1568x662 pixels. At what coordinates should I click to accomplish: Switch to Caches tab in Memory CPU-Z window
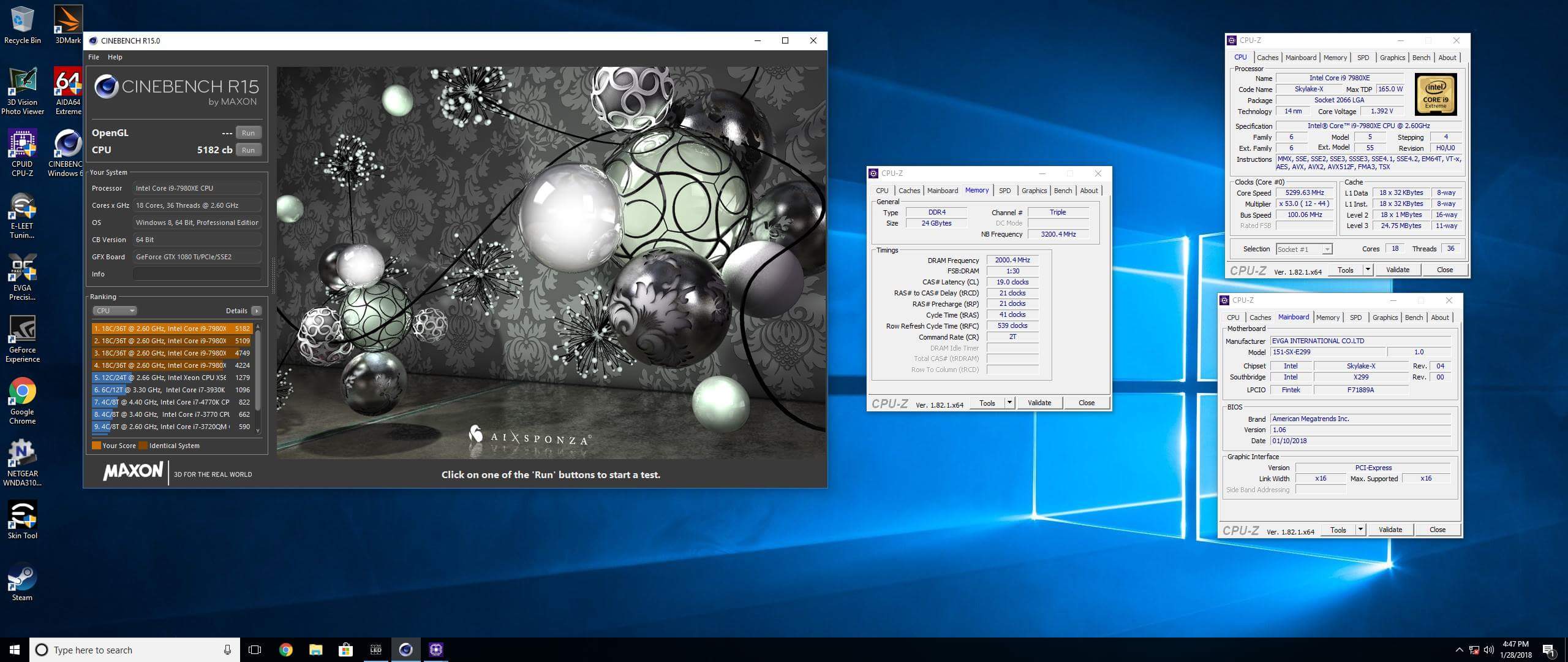point(909,191)
